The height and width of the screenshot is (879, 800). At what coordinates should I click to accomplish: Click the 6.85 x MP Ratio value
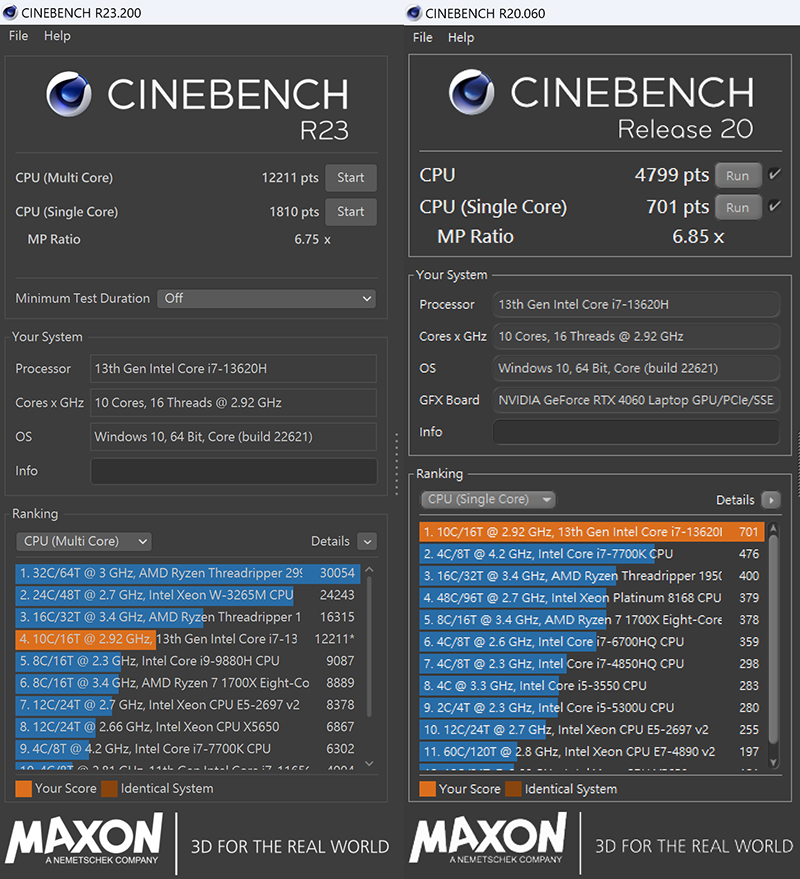(698, 237)
